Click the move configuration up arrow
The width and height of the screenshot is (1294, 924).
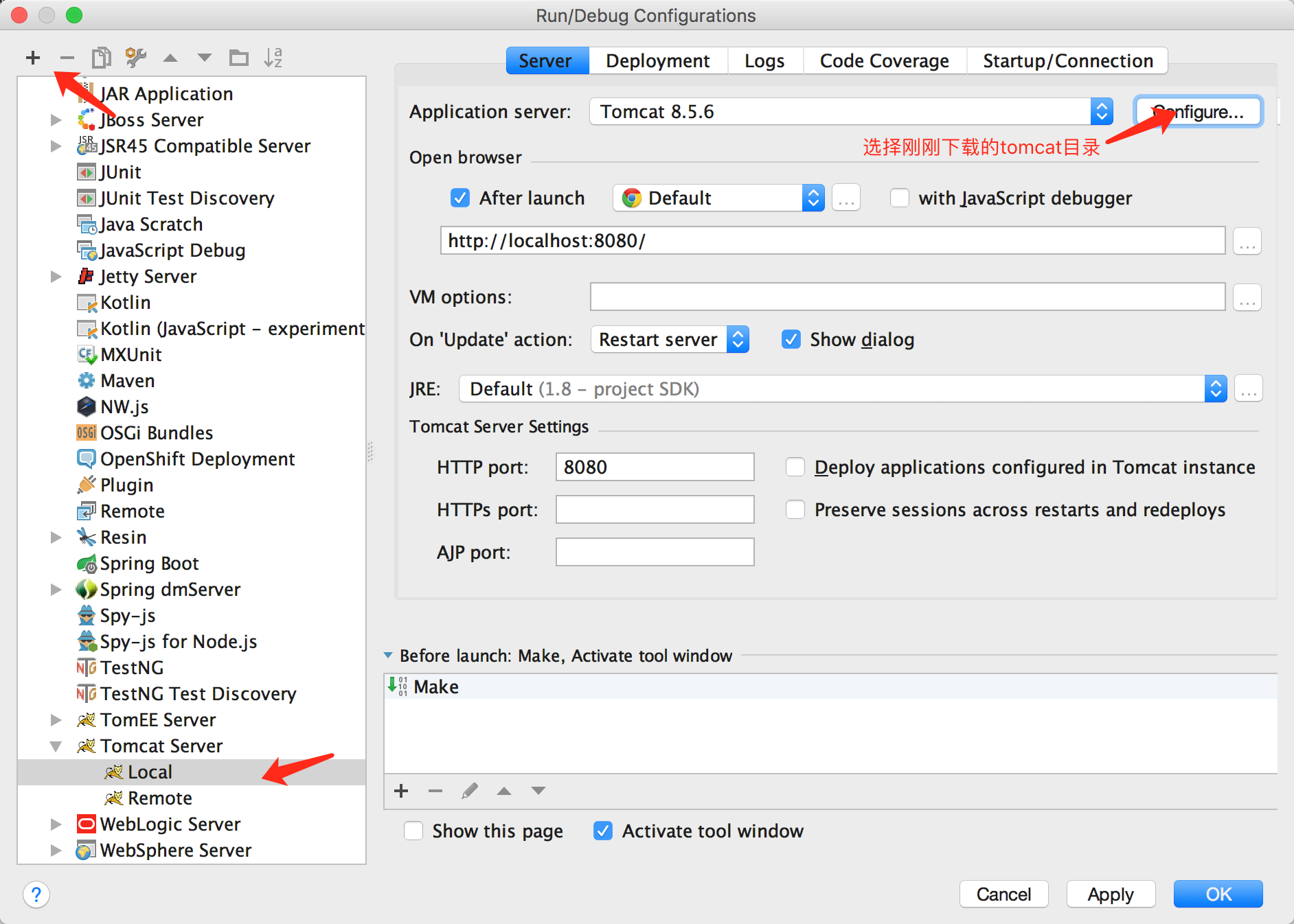(x=170, y=58)
